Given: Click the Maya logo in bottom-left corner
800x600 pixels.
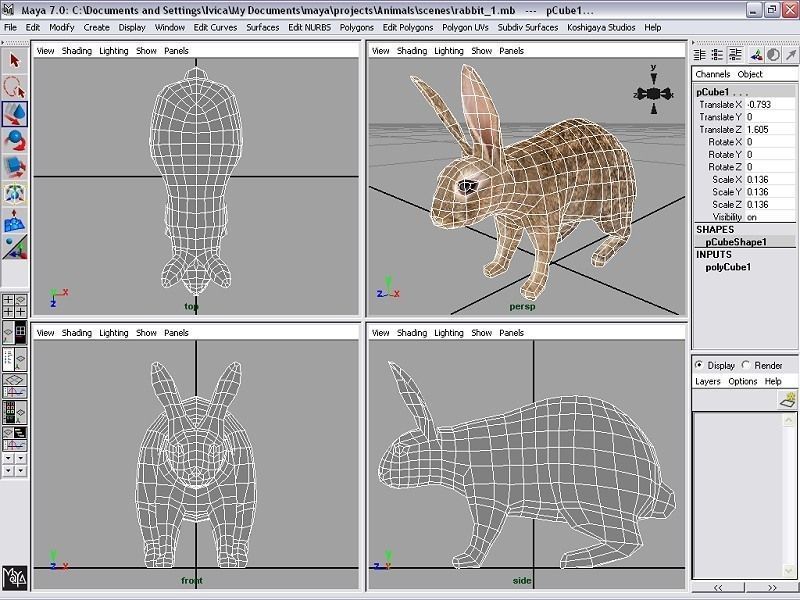Looking at the screenshot, I should click(14, 577).
